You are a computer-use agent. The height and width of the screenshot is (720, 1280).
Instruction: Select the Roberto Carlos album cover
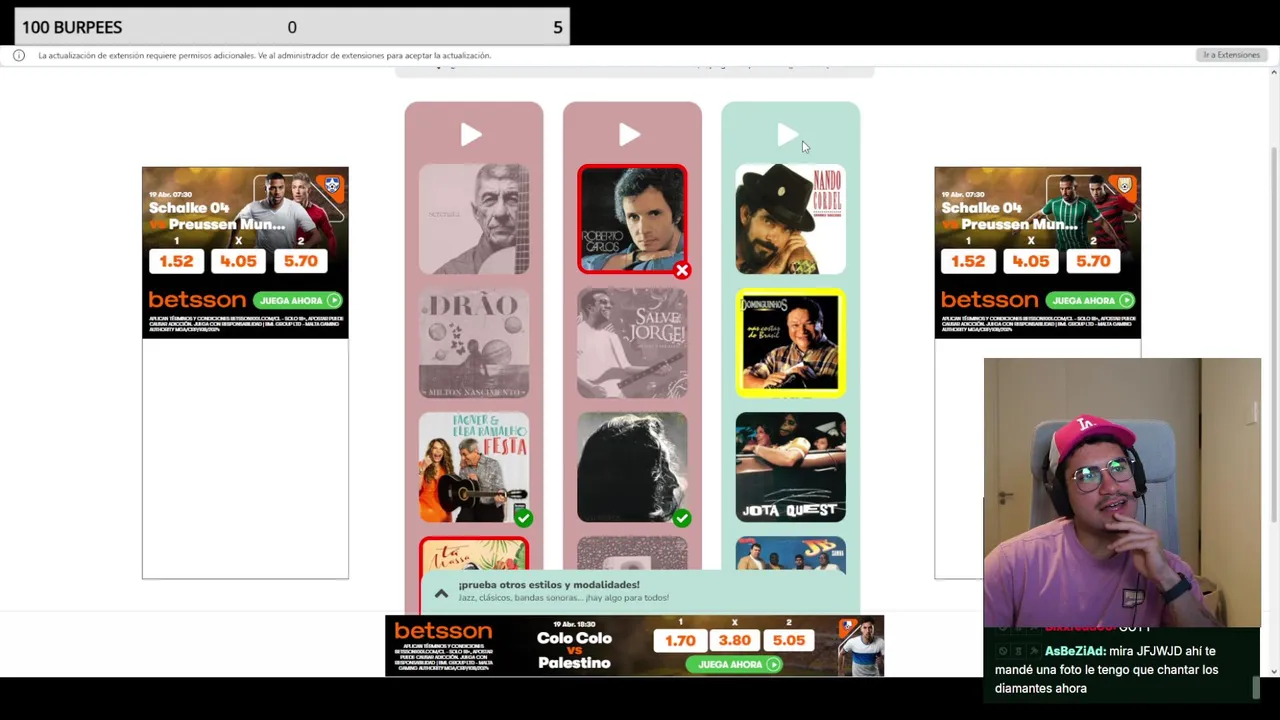632,219
